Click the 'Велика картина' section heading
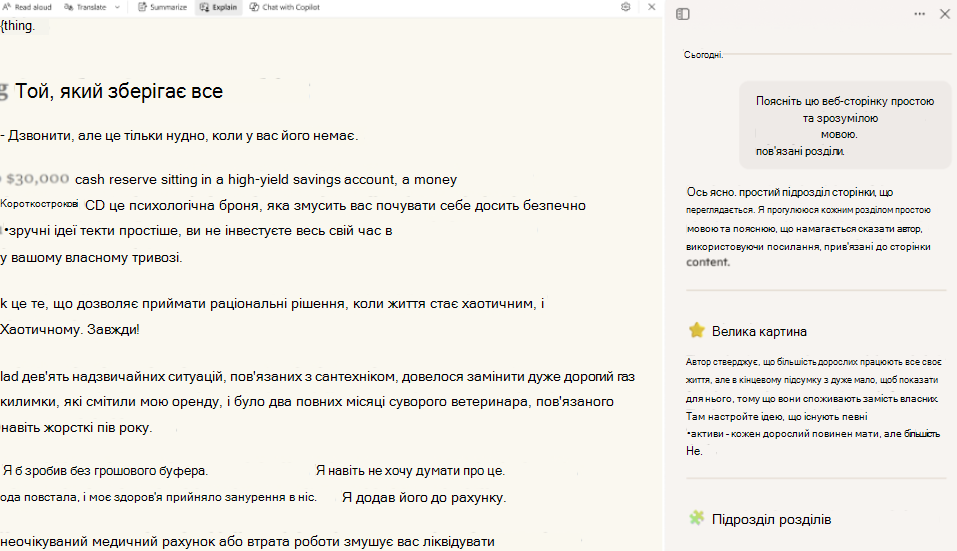The width and height of the screenshot is (957, 551). pos(759,331)
